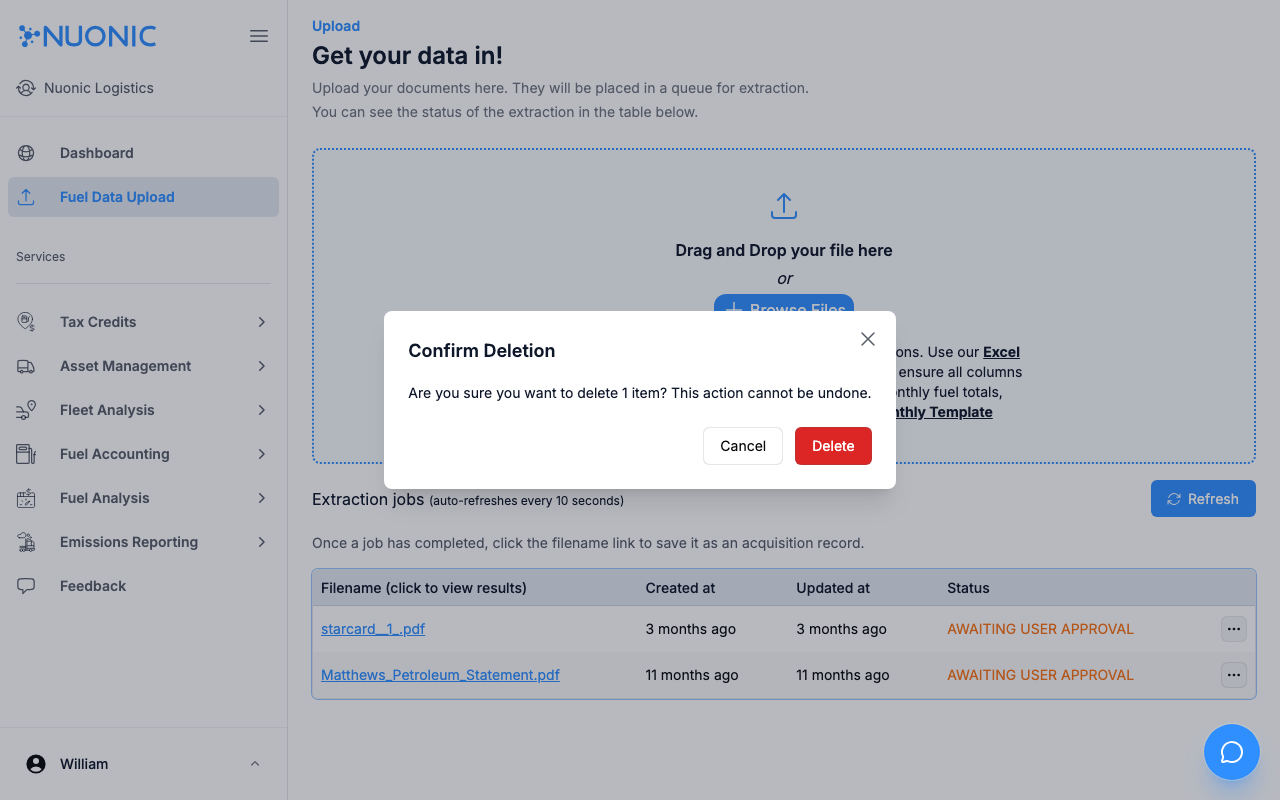Screen dimensions: 1280x800
Task: Click the Fleet Analysis route icon
Action: tap(26, 410)
